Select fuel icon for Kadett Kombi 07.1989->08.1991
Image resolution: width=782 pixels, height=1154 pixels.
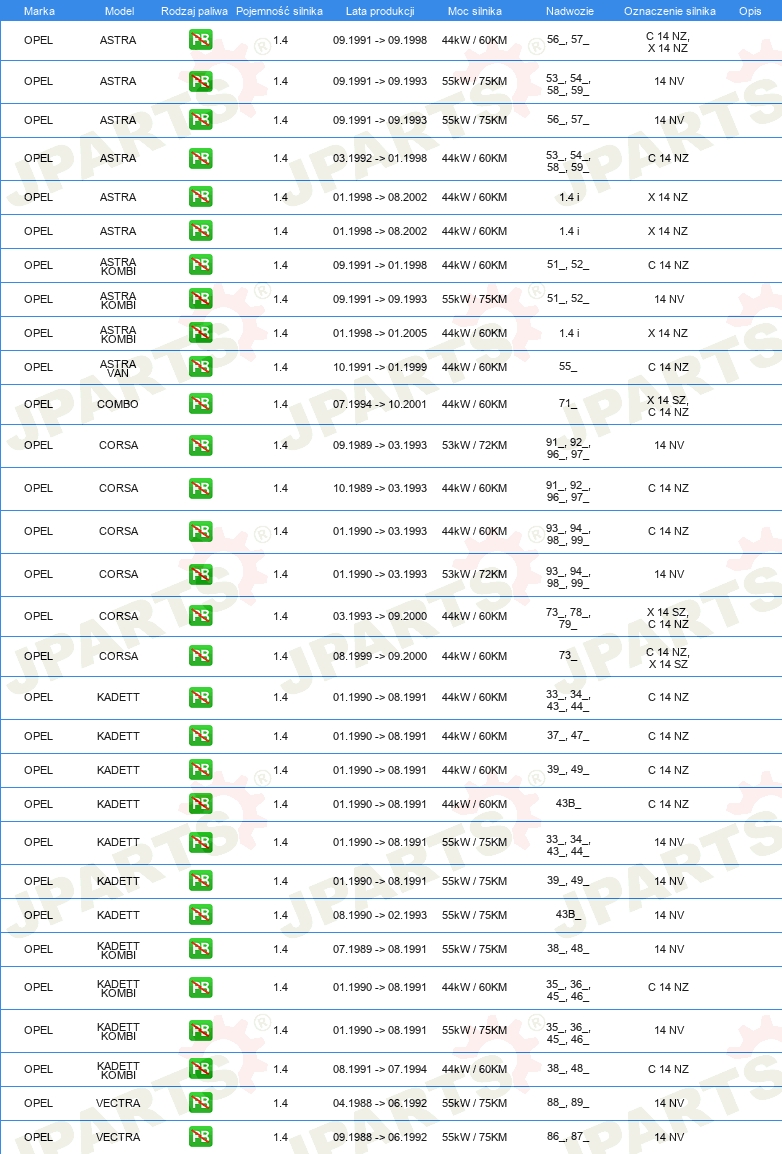click(200, 949)
